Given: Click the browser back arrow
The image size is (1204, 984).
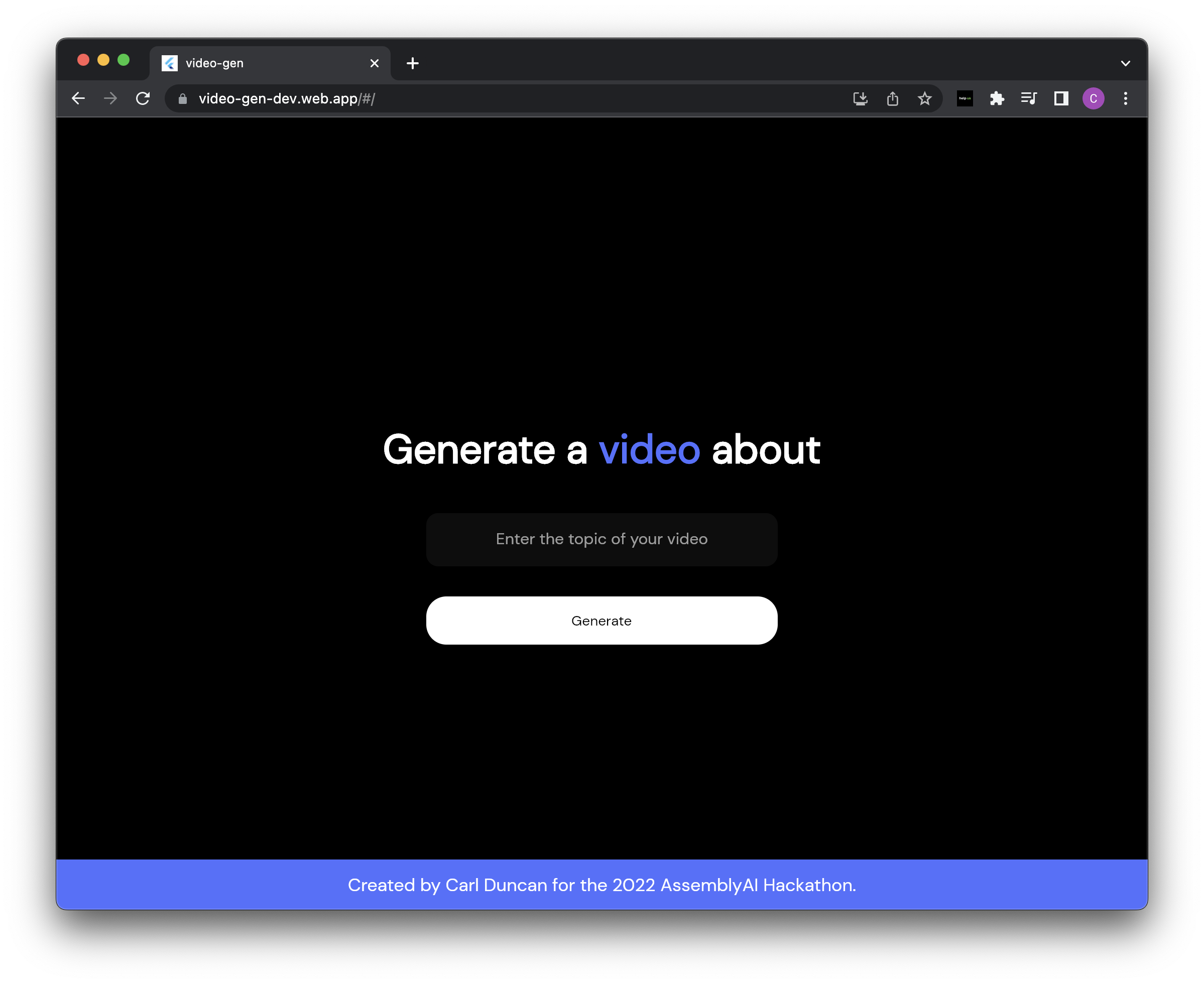Looking at the screenshot, I should click(78, 98).
